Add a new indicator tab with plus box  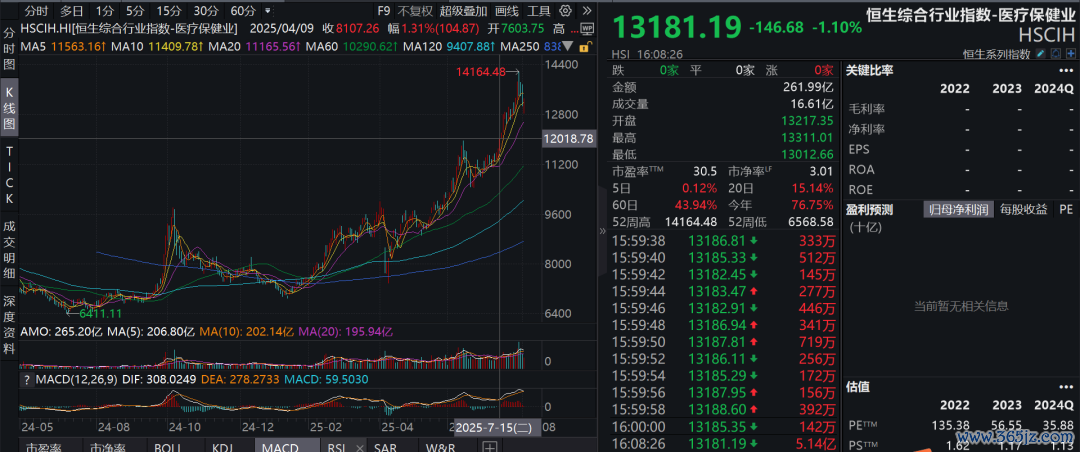(x=490, y=447)
